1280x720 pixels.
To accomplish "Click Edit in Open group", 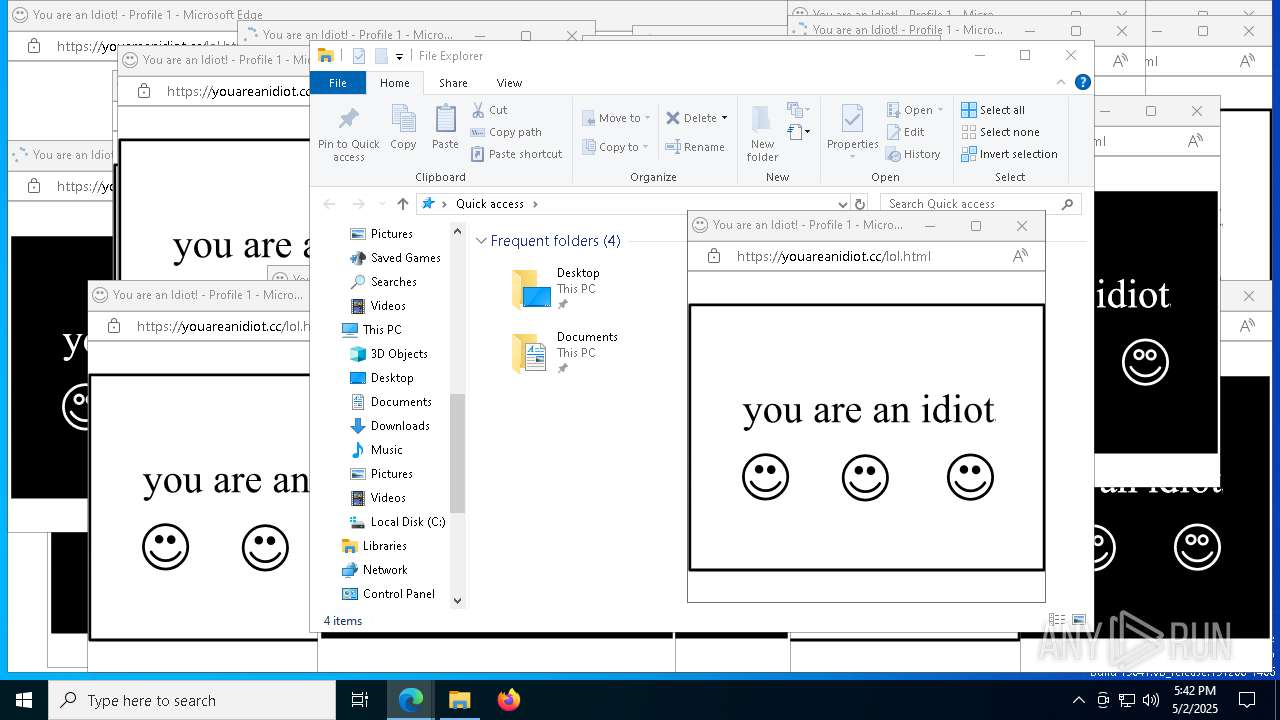I will pyautogui.click(x=906, y=132).
